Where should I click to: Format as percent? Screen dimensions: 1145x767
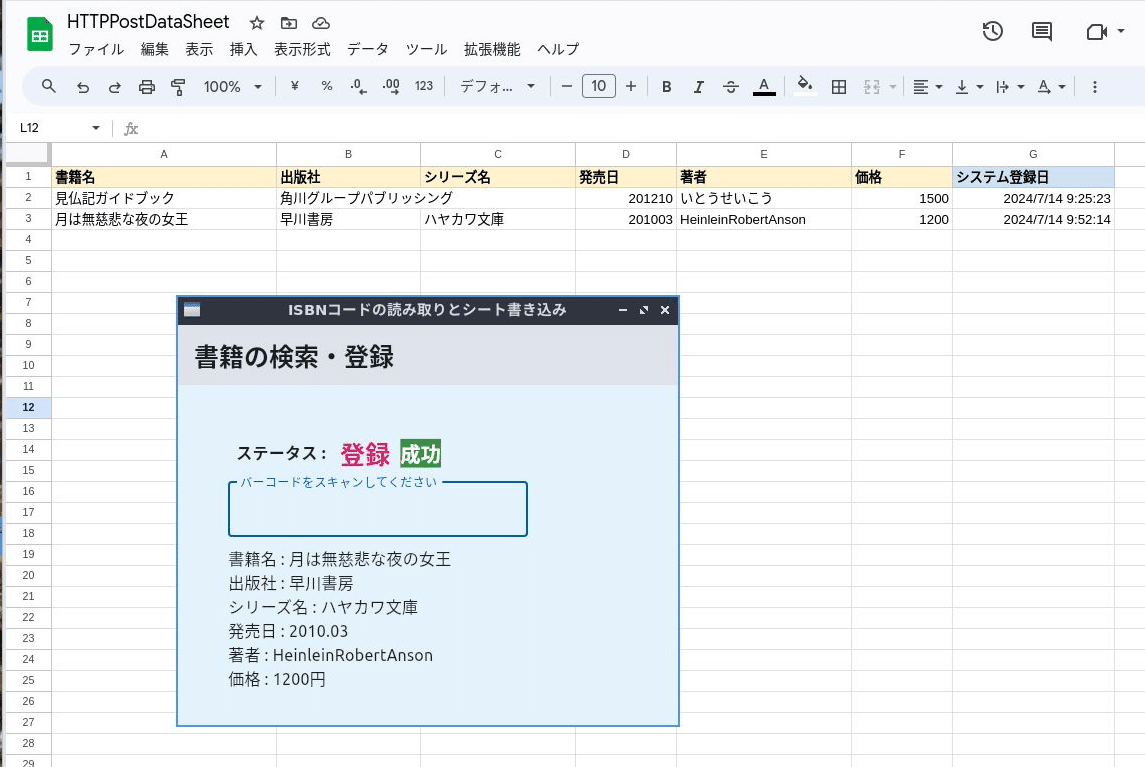click(326, 86)
